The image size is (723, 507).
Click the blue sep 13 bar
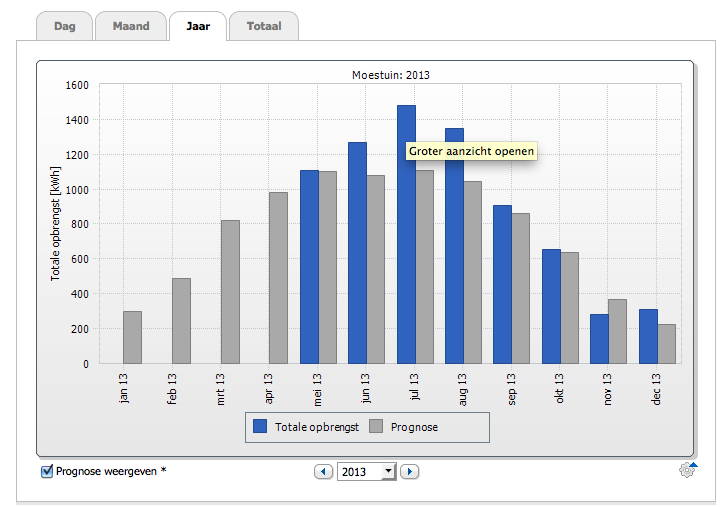point(502,284)
